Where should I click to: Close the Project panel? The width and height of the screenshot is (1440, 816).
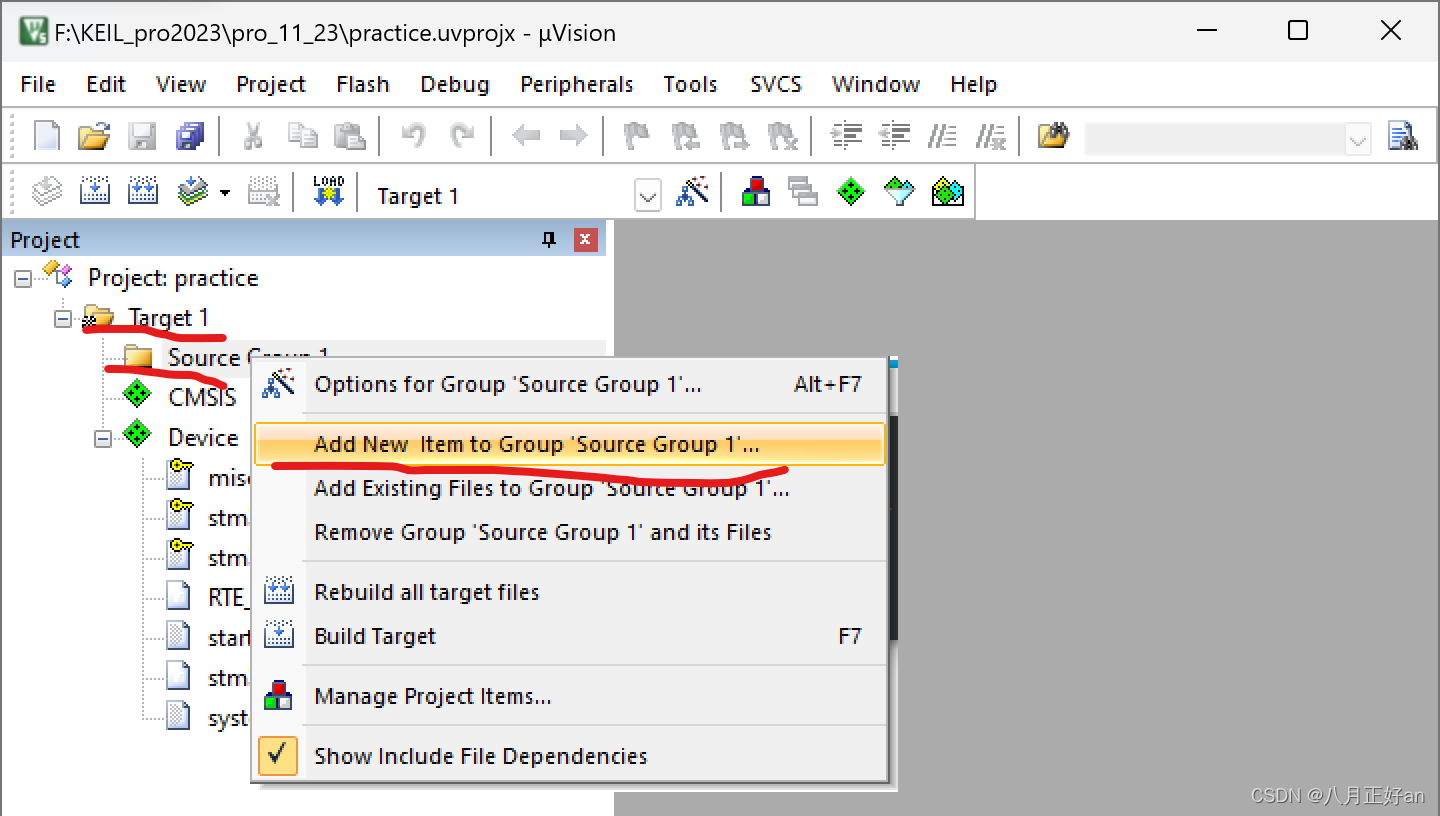coord(586,240)
